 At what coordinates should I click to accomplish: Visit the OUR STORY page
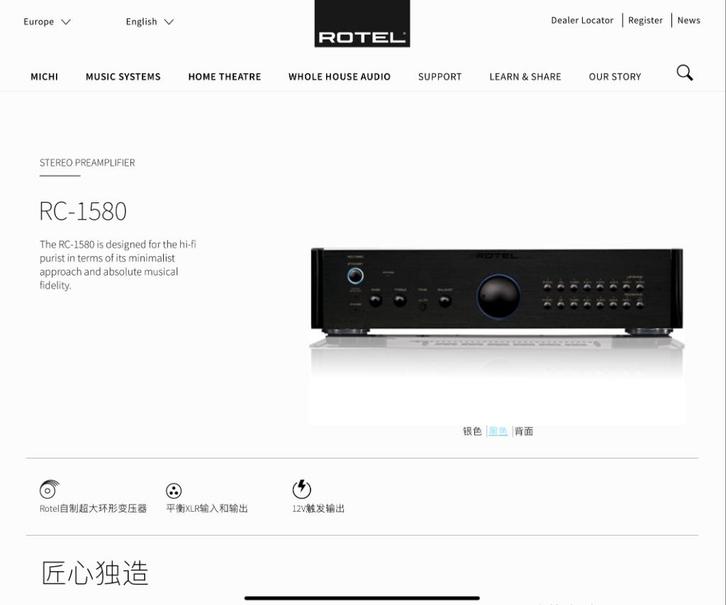(x=615, y=77)
